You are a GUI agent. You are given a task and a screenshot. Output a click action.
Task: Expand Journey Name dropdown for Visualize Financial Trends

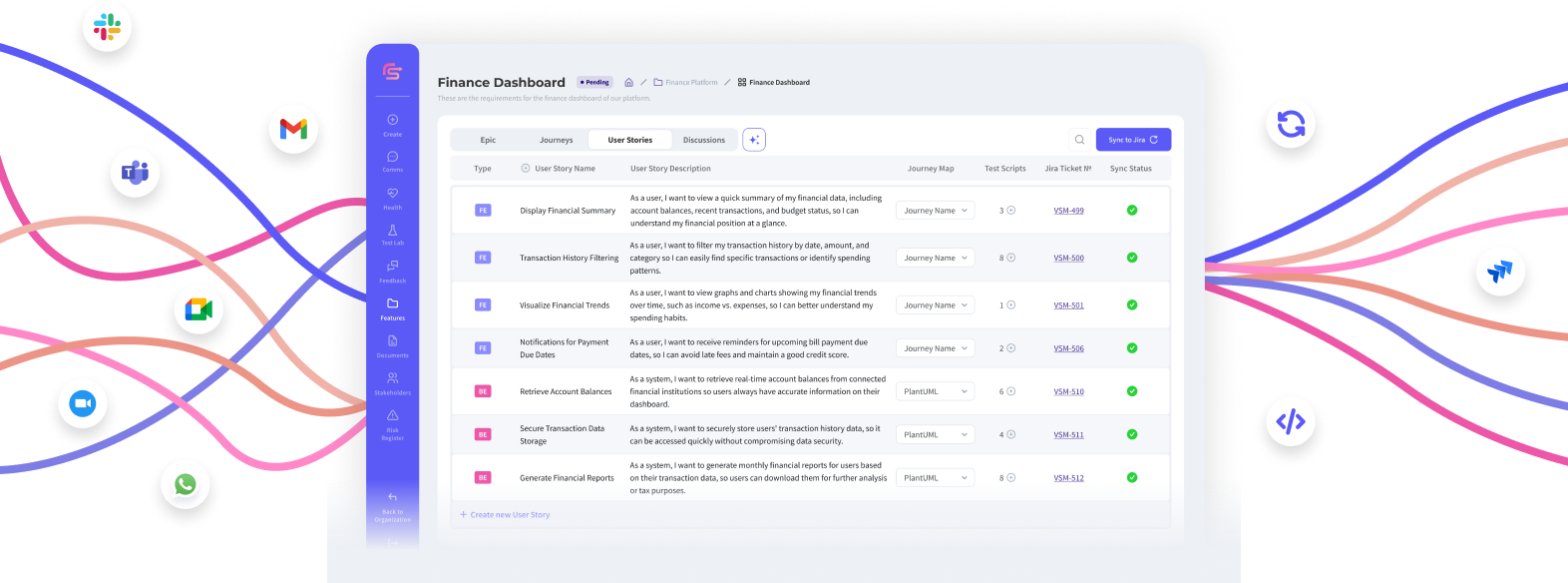[935, 305]
